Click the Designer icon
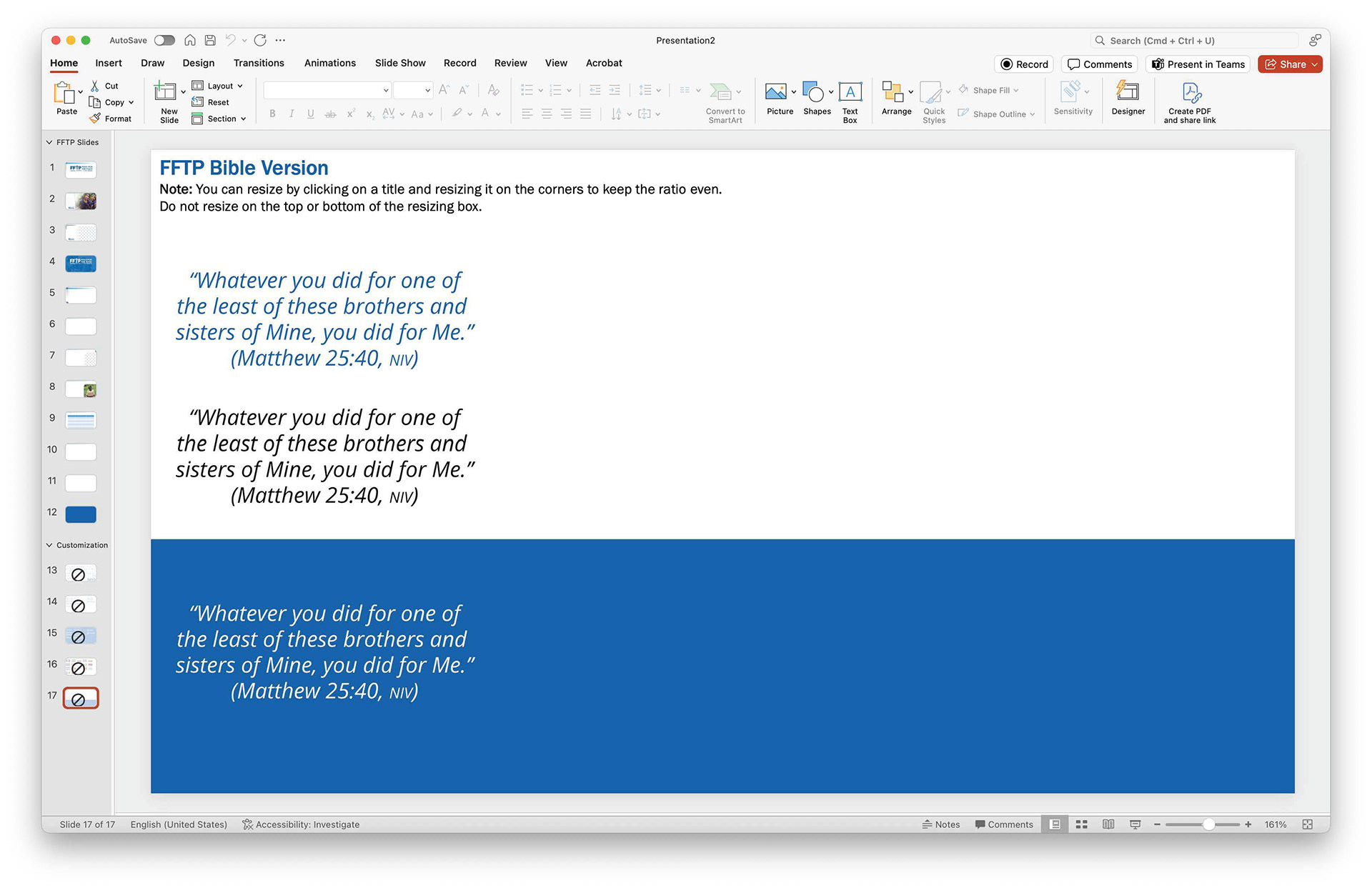1372x888 pixels. pos(1128,93)
